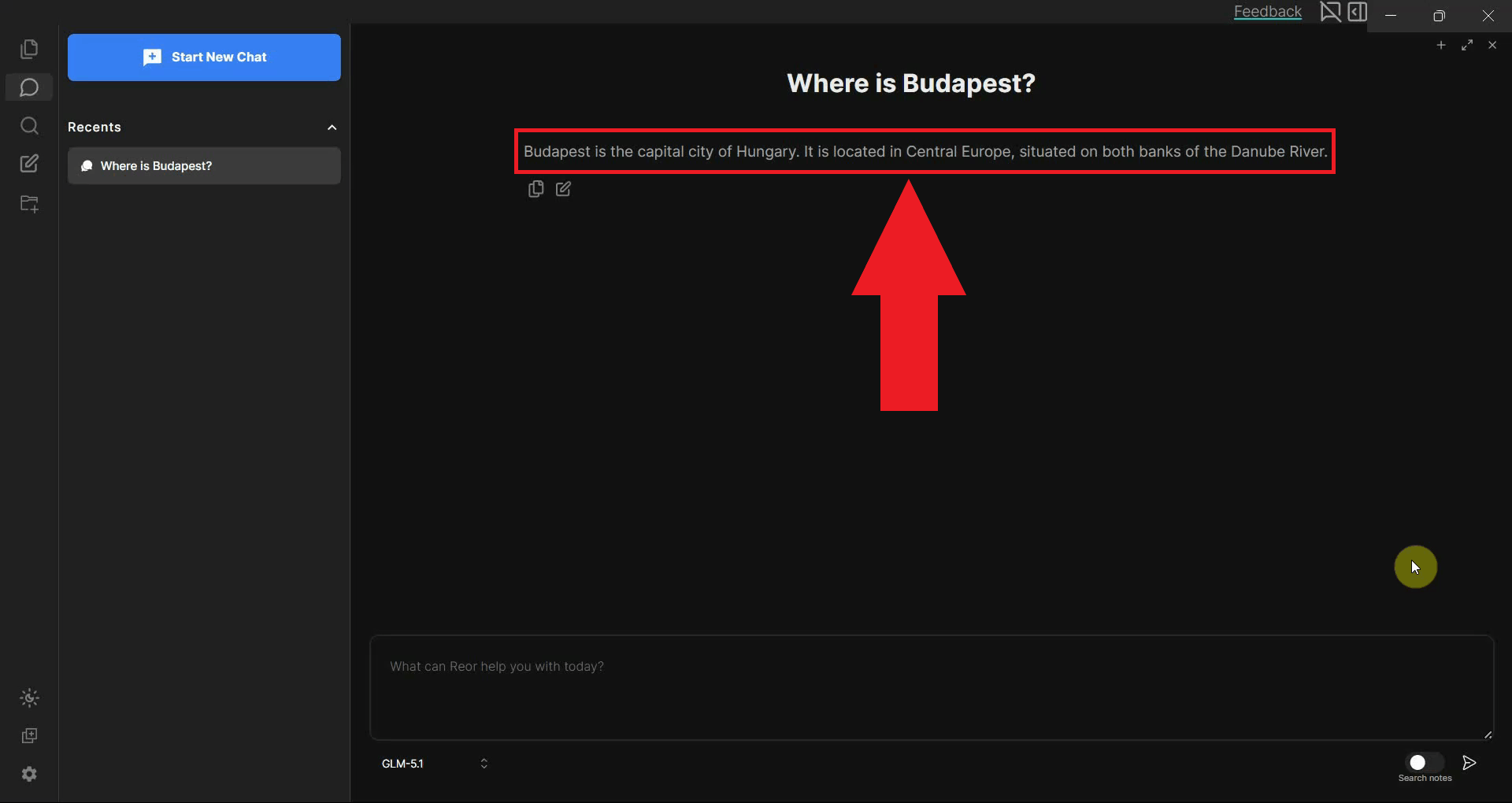Click the crossed-out chat icon in title bar
The width and height of the screenshot is (1512, 803).
coord(1330,12)
